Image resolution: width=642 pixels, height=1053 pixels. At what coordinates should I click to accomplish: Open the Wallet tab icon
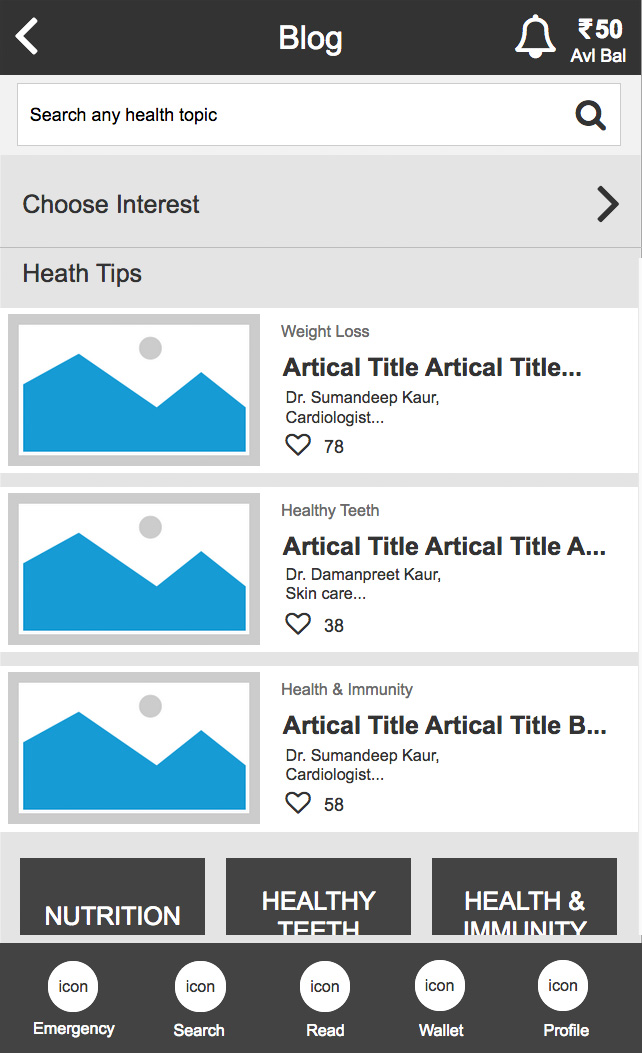click(440, 987)
